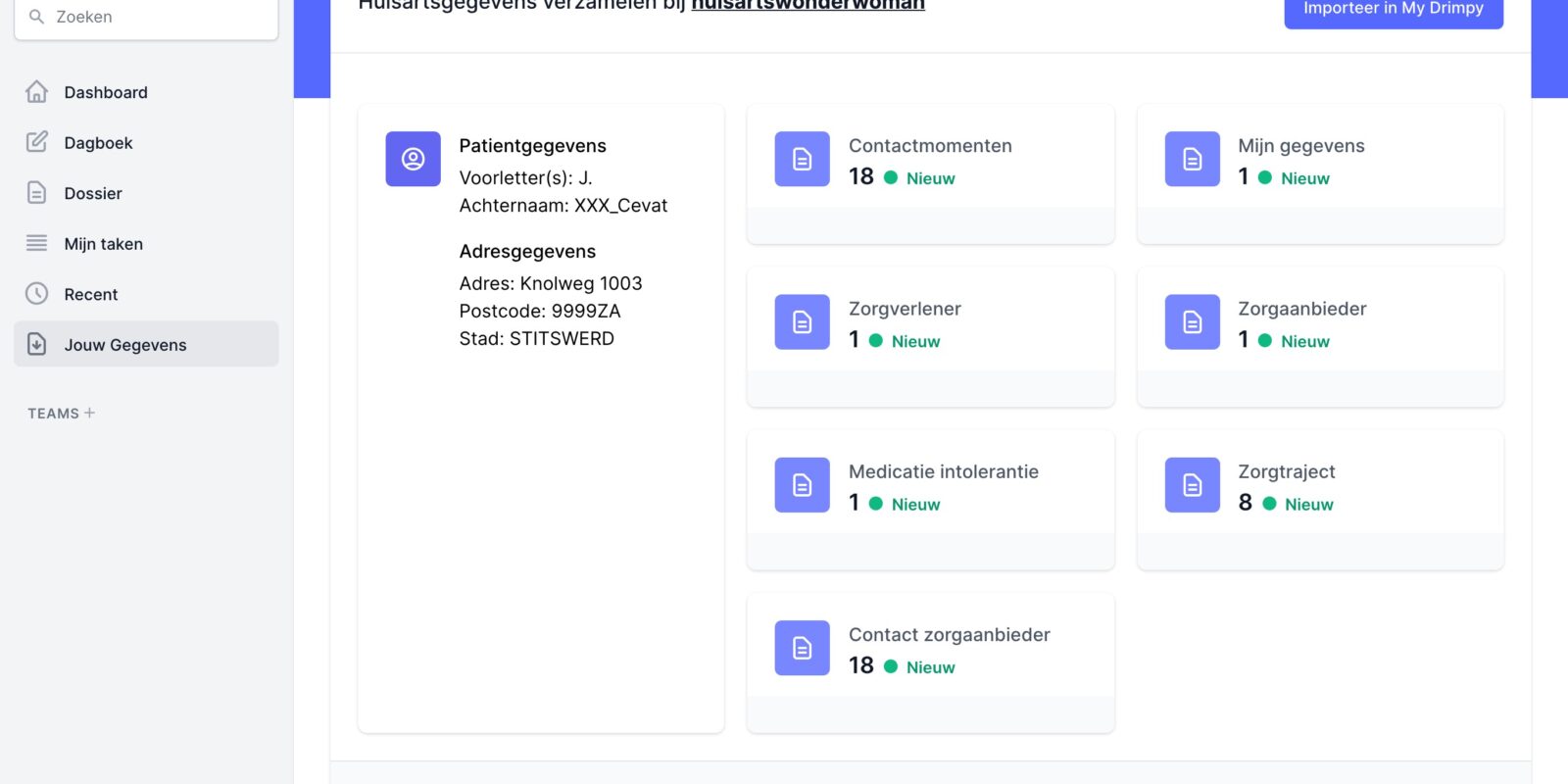This screenshot has width=1568, height=784.
Task: Click the Dashboard home icon
Action: (36, 92)
